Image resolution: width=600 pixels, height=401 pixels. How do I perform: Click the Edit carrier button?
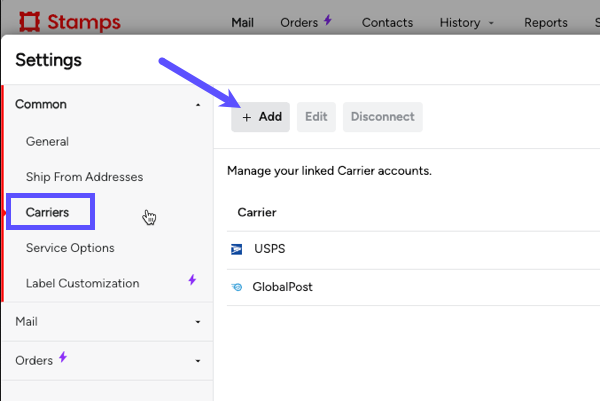coord(316,117)
